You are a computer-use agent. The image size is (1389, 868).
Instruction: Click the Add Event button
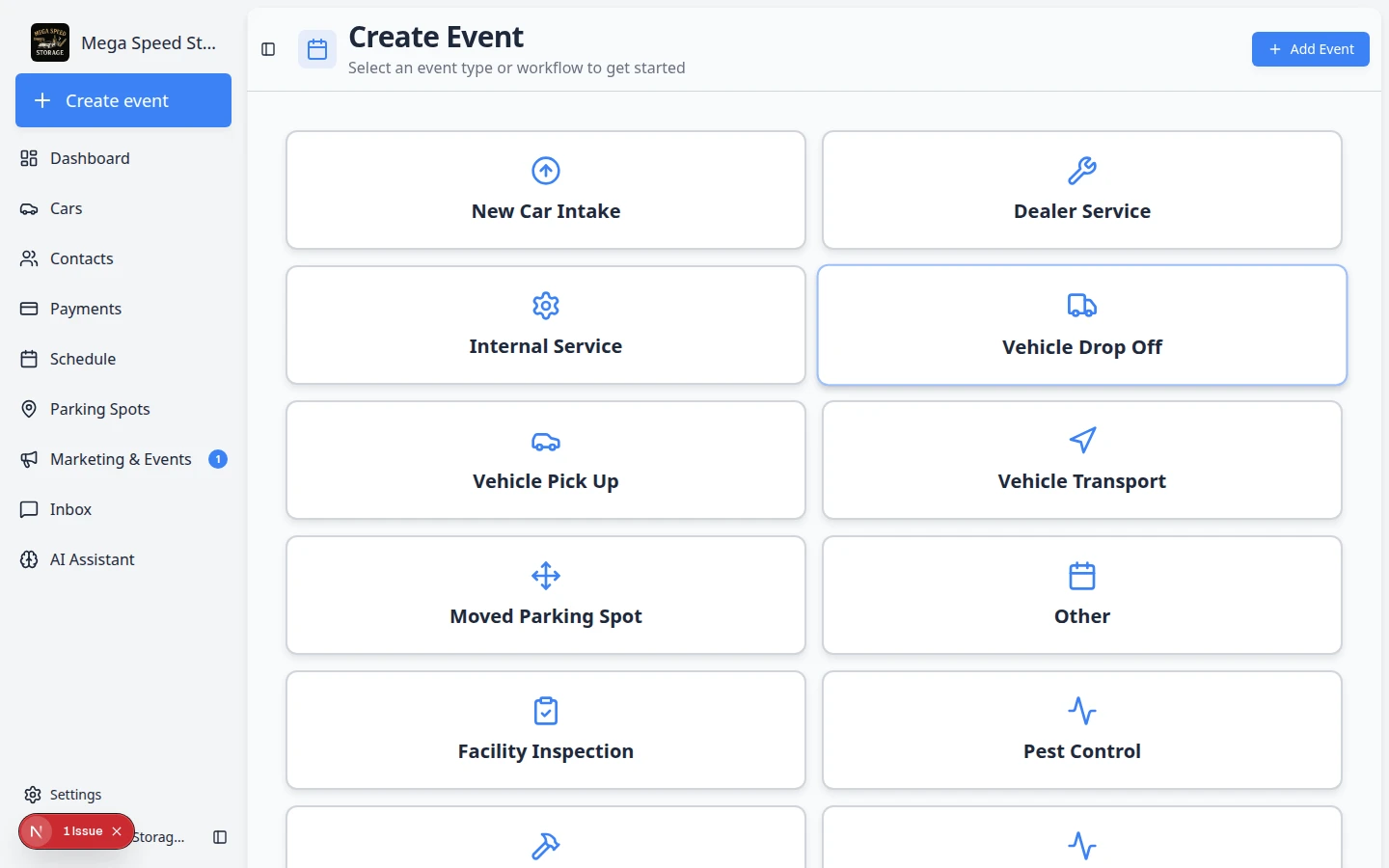(x=1311, y=49)
